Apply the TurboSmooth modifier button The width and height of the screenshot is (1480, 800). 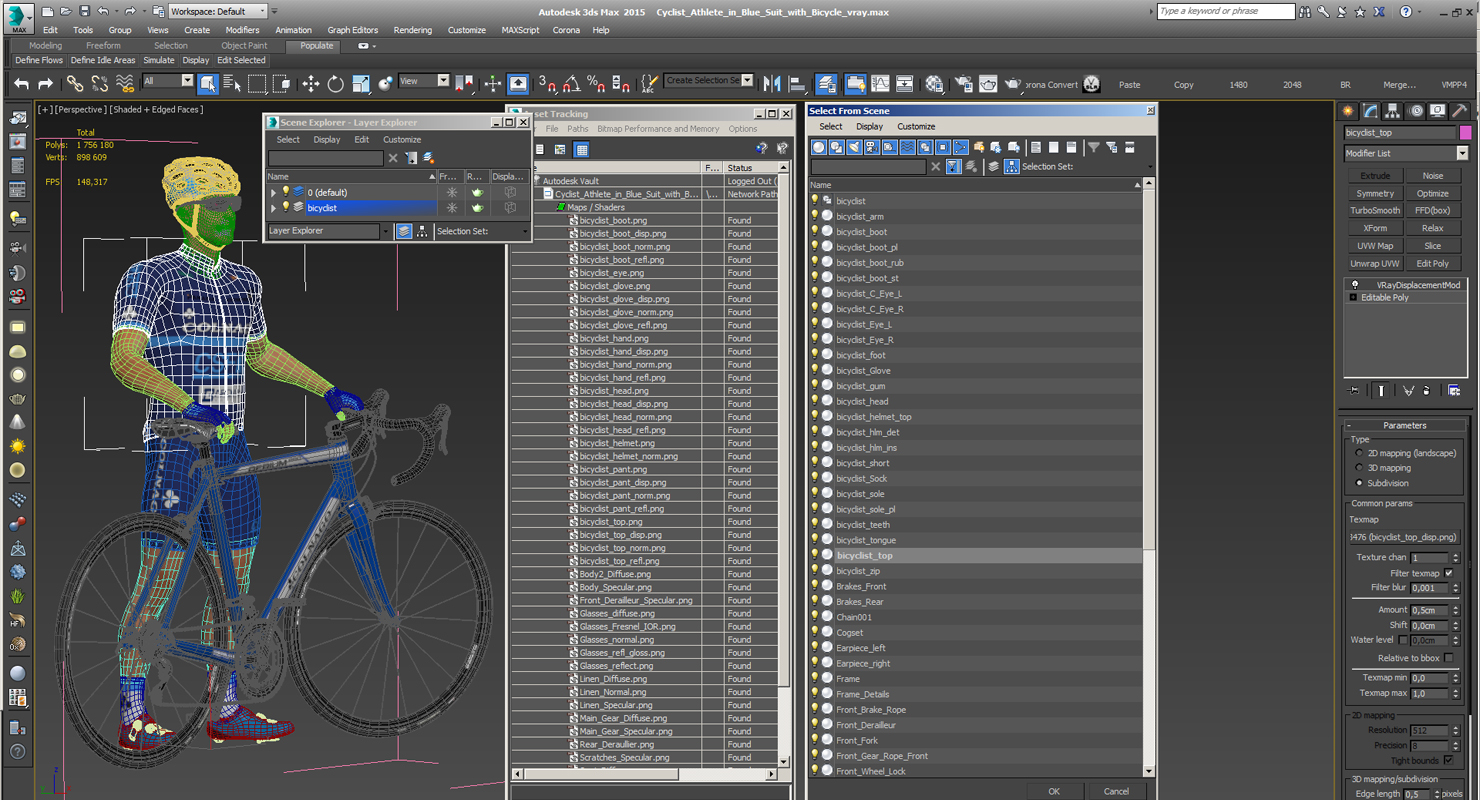[1375, 211]
